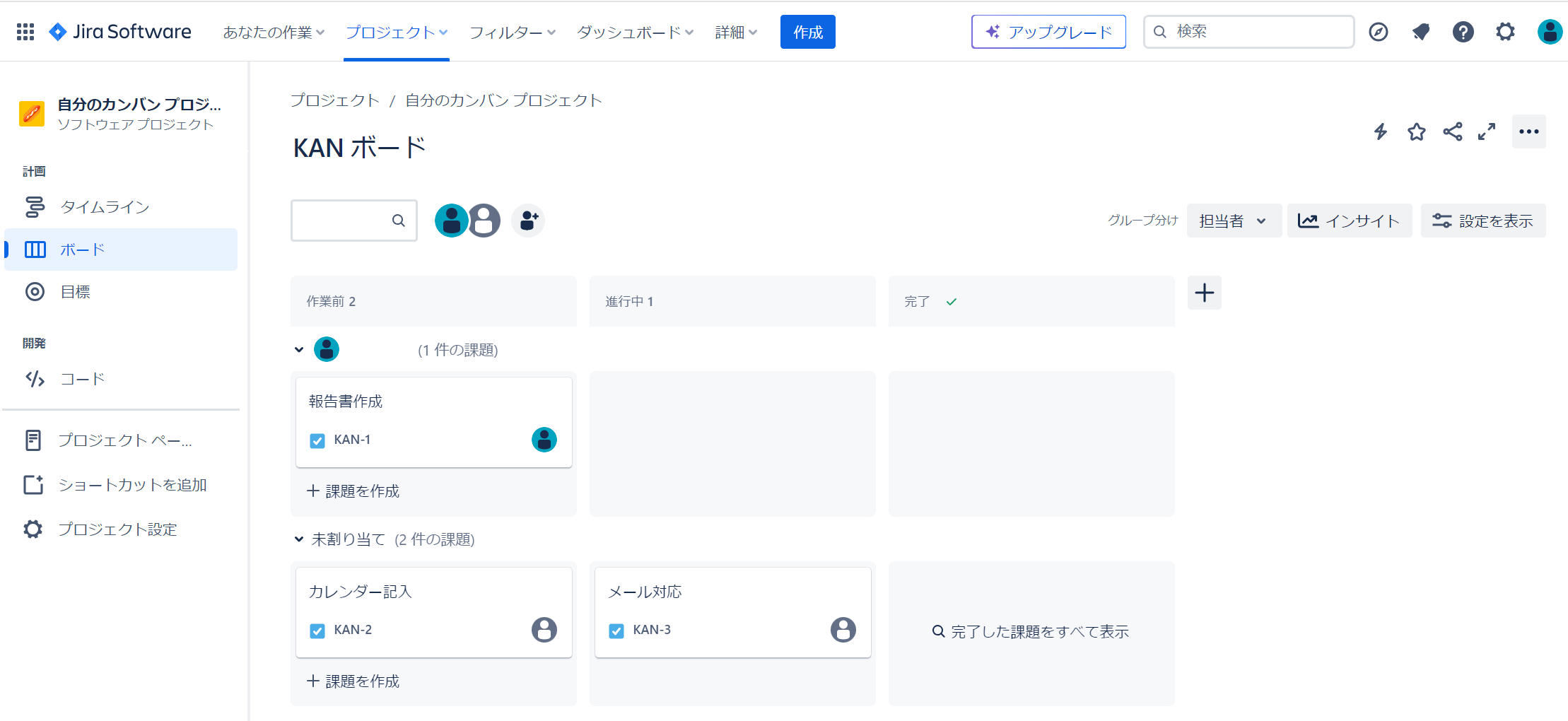Open the automation lightning icon
The width and height of the screenshot is (1568, 721).
(1381, 131)
